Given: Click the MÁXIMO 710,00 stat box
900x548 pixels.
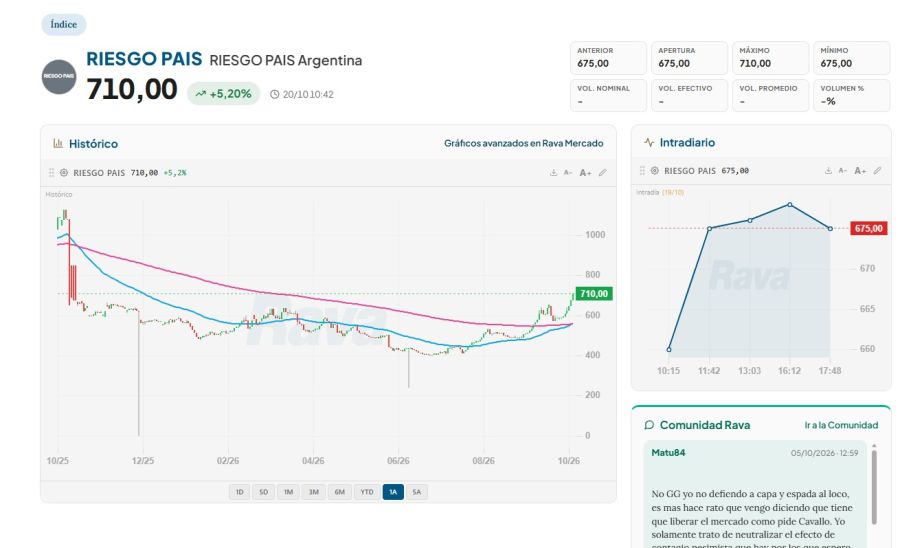Looking at the screenshot, I should (x=770, y=58).
